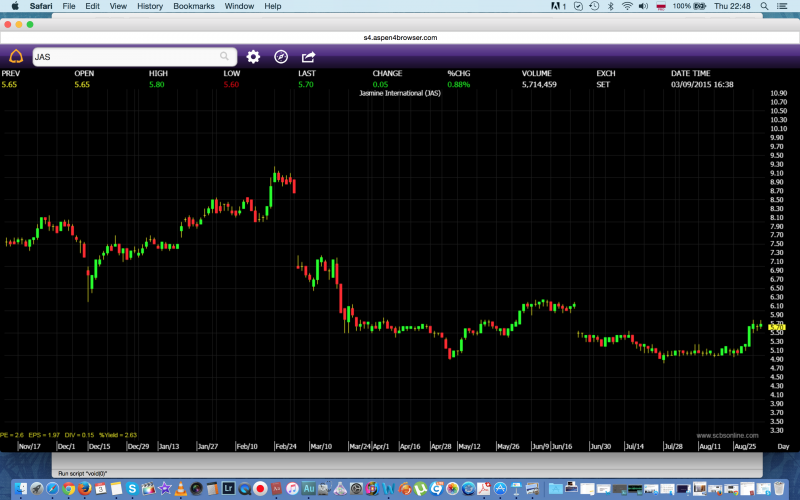The width and height of the screenshot is (800, 500).
Task: Click the Aspen bell logo icon
Action: pos(15,57)
